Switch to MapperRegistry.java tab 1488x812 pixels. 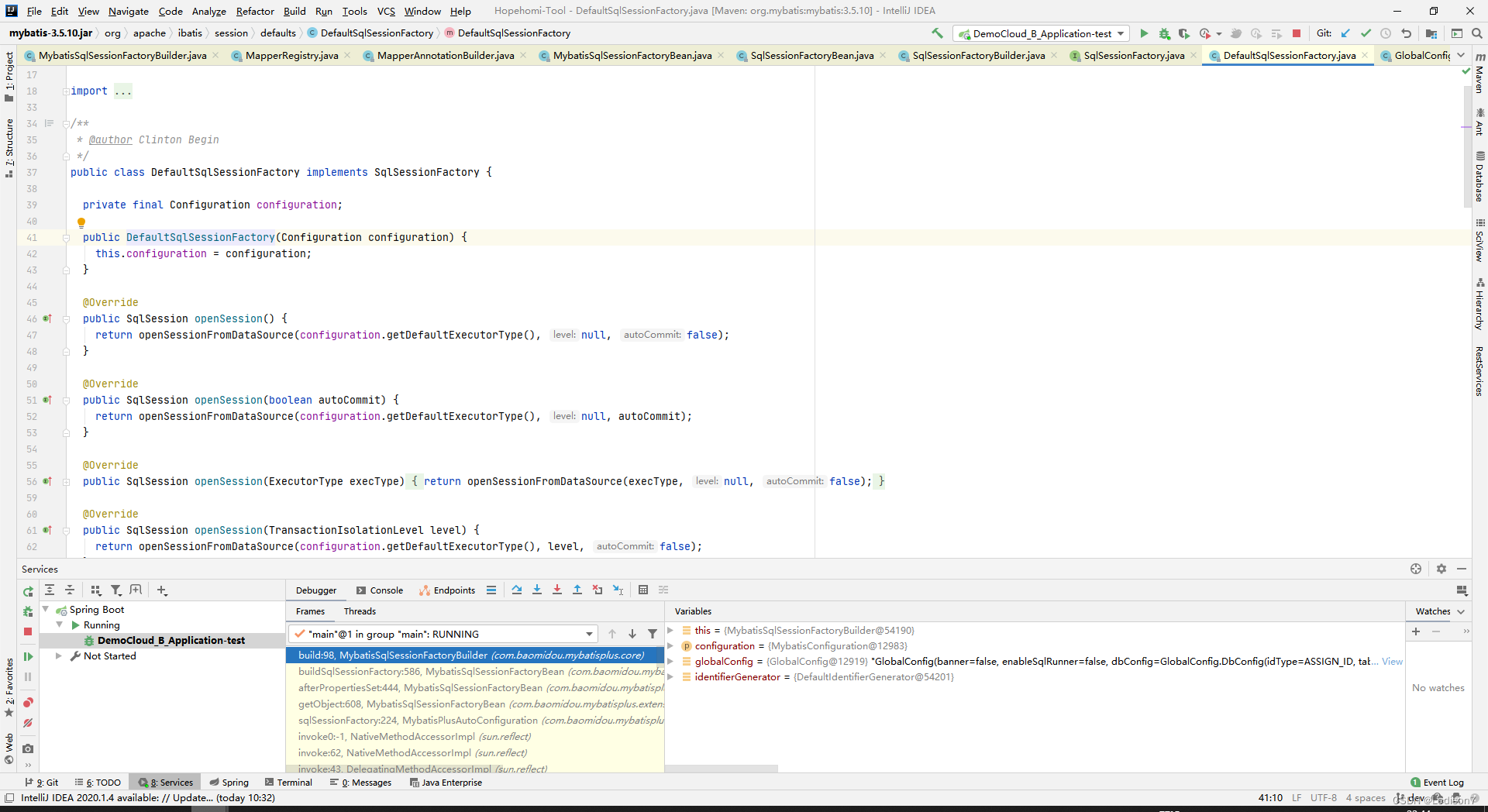coord(291,56)
